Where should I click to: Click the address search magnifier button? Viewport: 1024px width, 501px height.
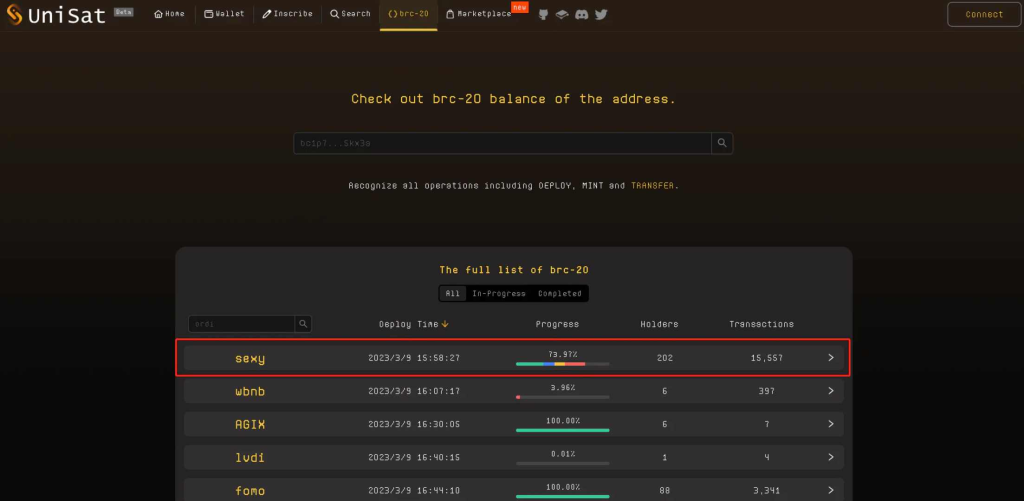722,143
